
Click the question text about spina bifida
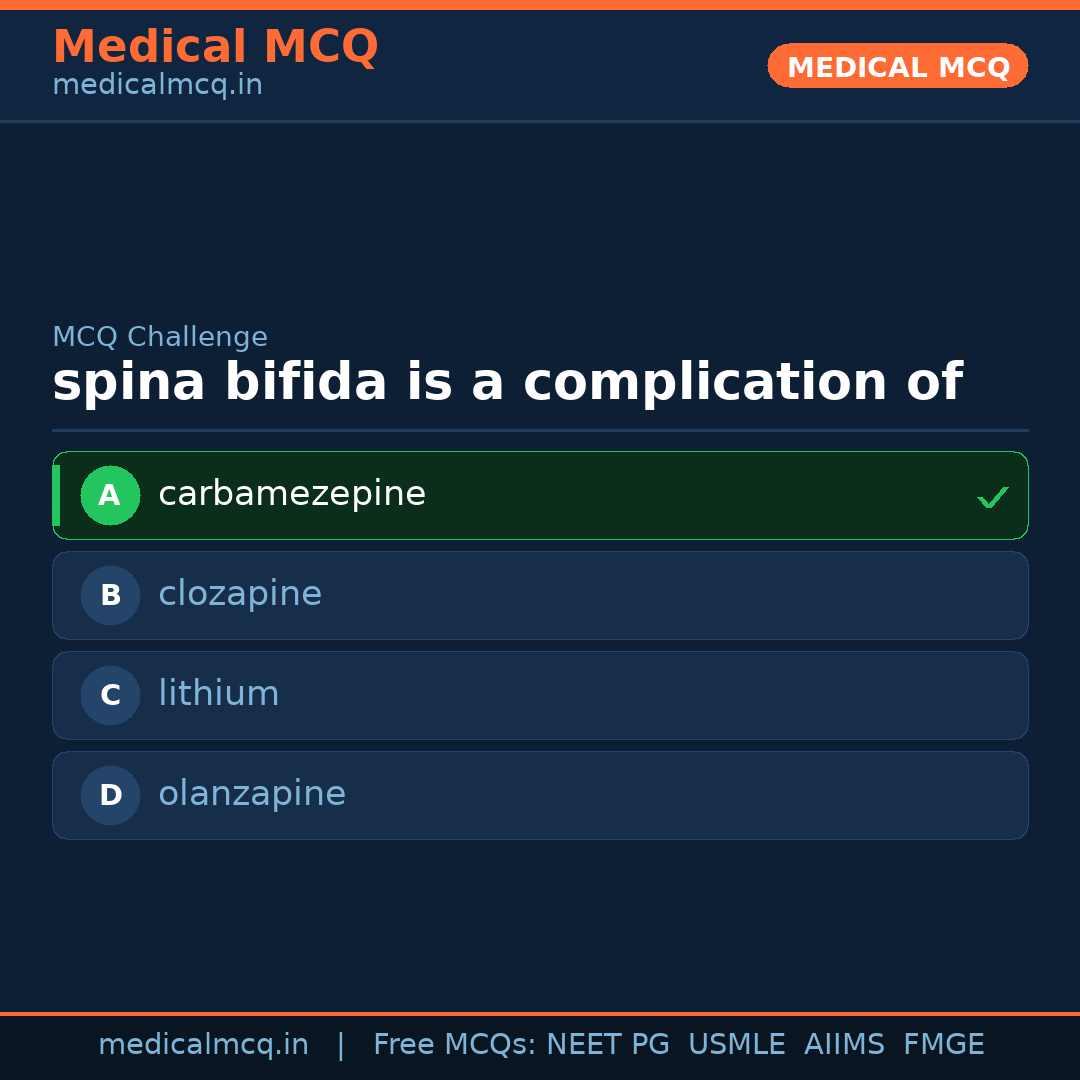[506, 383]
